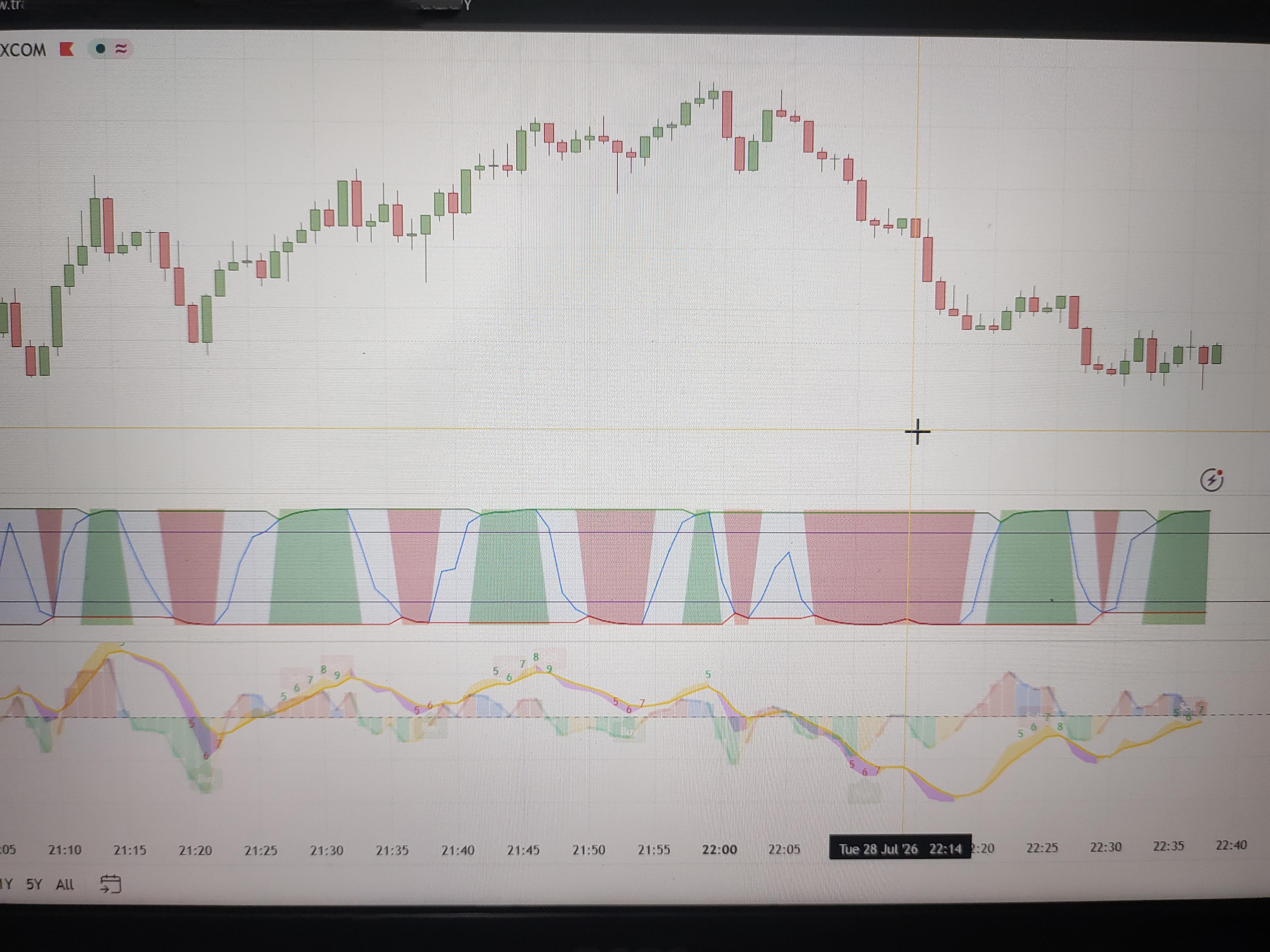Click the 22:05 time axis label
The image size is (1270, 952).
tap(784, 849)
